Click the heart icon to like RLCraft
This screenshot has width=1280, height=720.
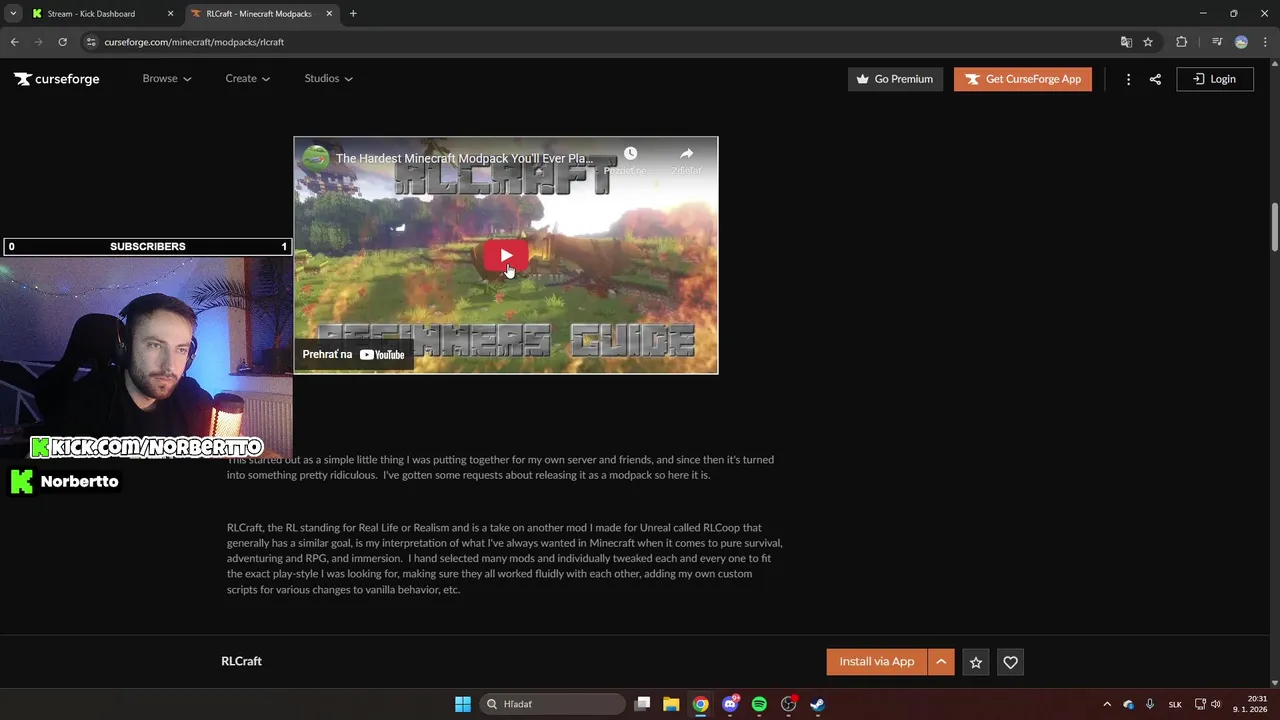click(x=1010, y=662)
